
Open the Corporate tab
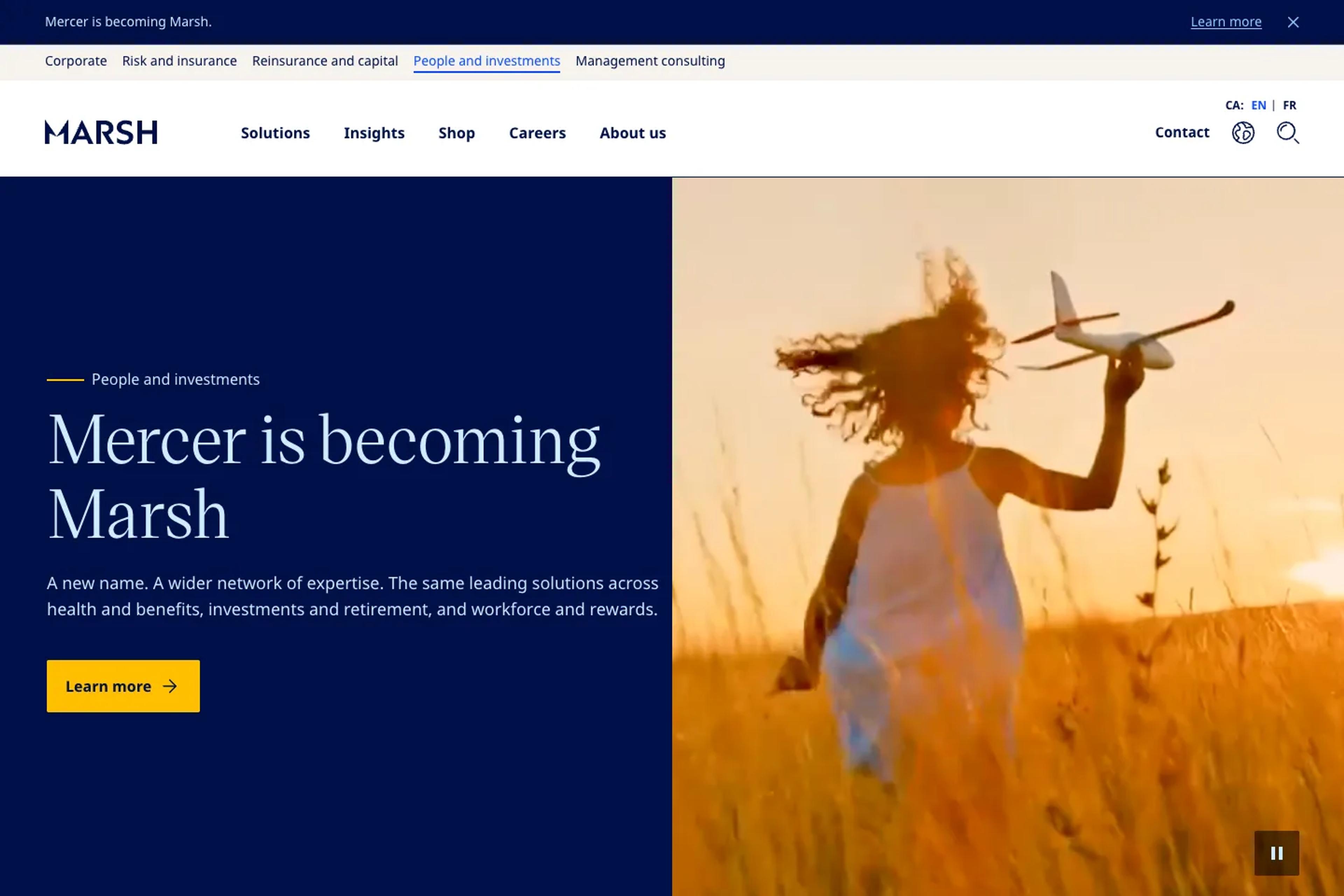tap(76, 61)
